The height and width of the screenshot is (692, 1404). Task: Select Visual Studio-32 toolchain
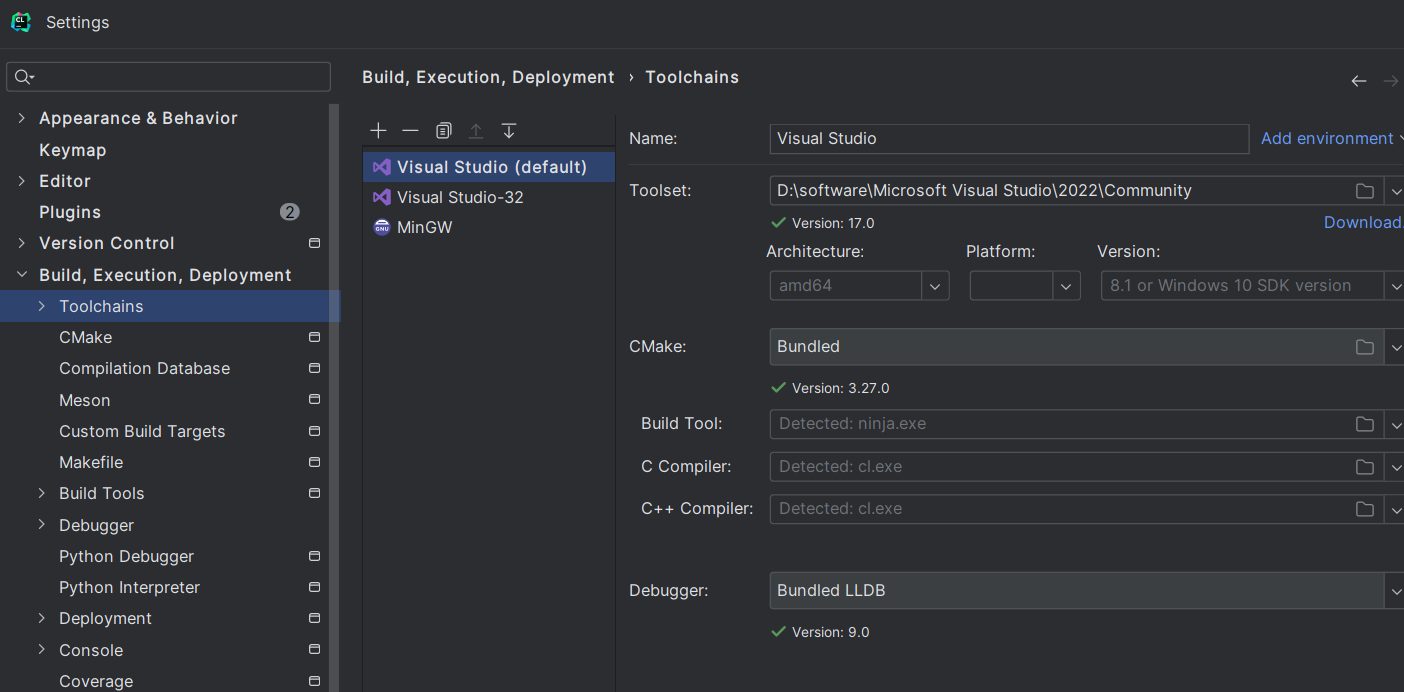[x=489, y=197]
